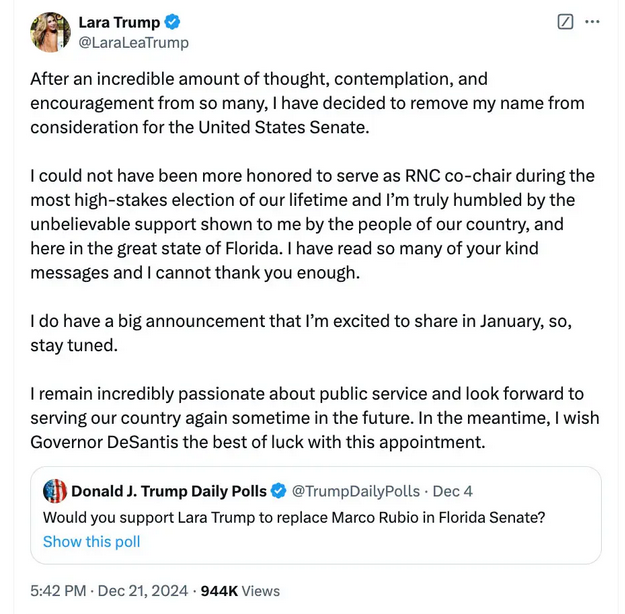Click the paragraph mentioning Governor DeSantis
The image size is (625, 614).
click(300, 418)
